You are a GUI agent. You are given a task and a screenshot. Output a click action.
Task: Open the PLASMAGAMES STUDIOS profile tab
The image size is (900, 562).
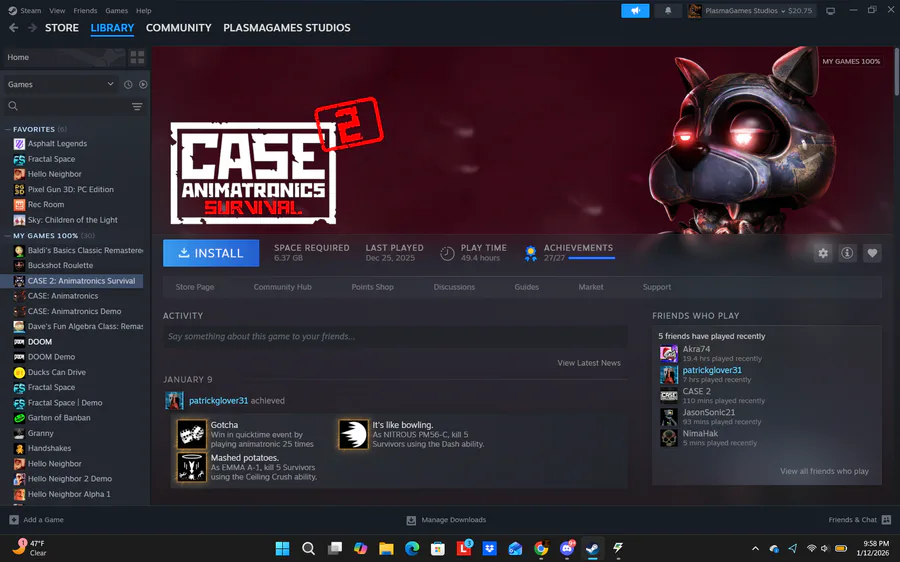pos(286,28)
